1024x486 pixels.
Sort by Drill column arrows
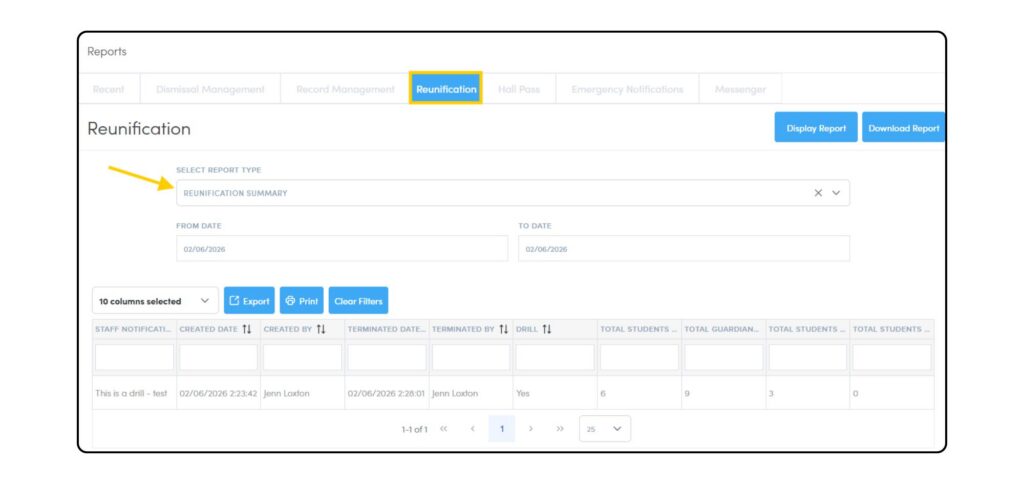[x=547, y=329]
